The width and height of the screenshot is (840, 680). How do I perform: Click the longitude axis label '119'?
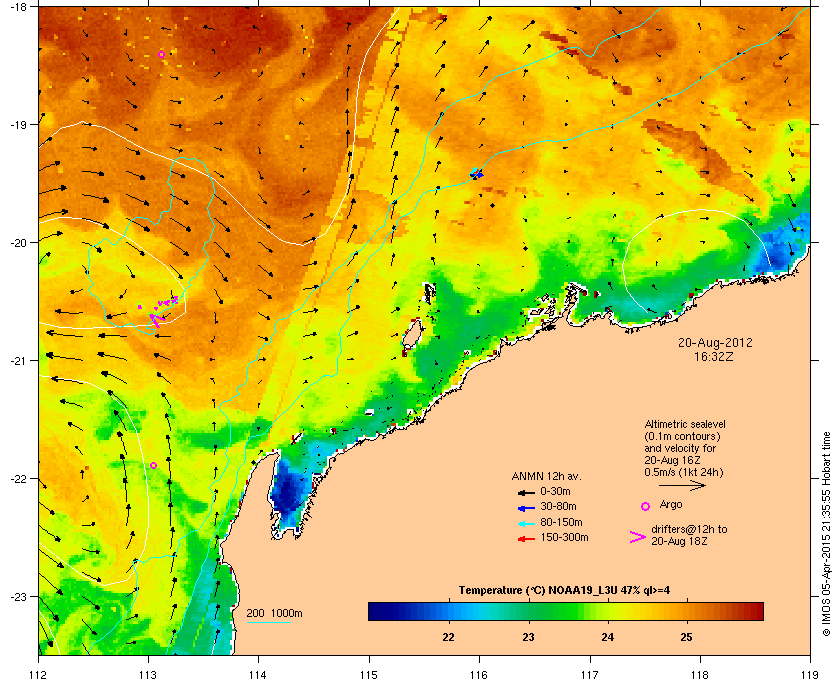point(810,674)
